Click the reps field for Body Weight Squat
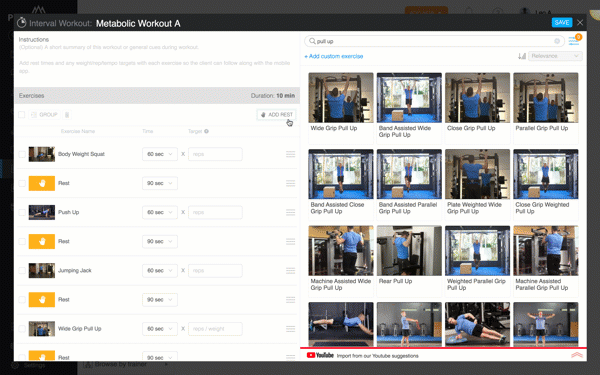The image size is (600, 375). pyautogui.click(x=215, y=154)
